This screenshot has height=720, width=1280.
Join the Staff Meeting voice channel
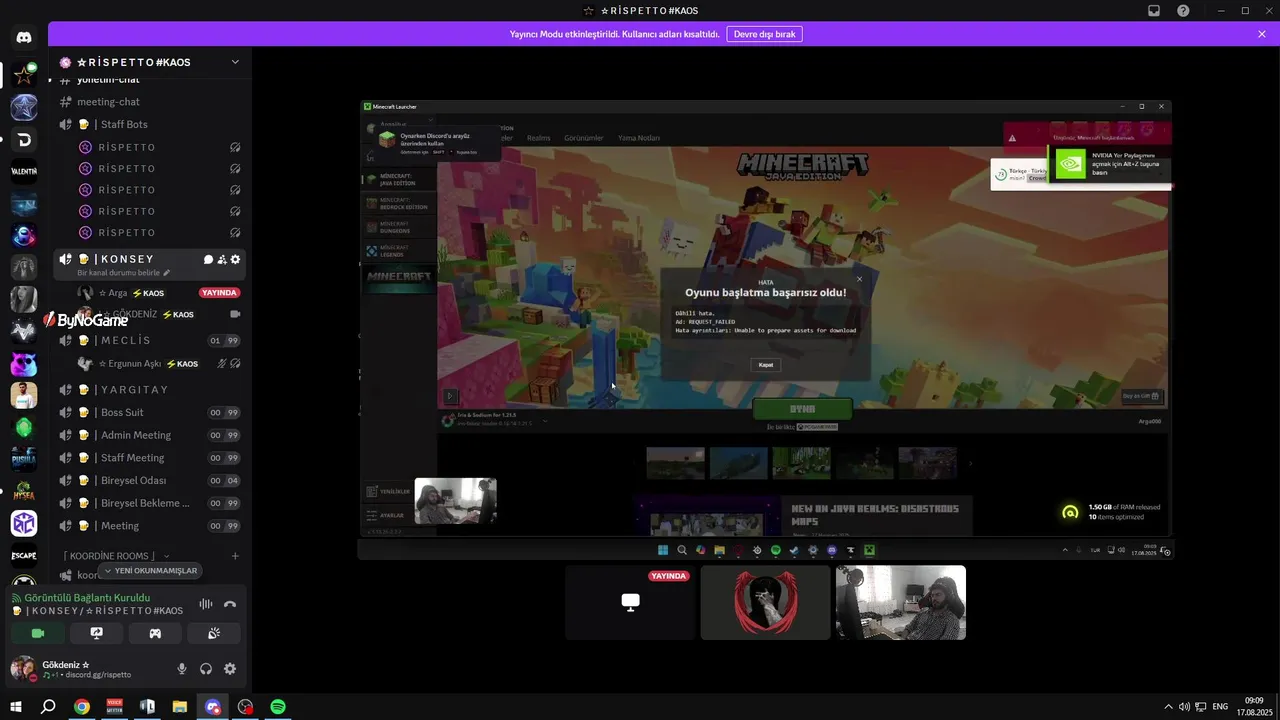click(x=150, y=458)
